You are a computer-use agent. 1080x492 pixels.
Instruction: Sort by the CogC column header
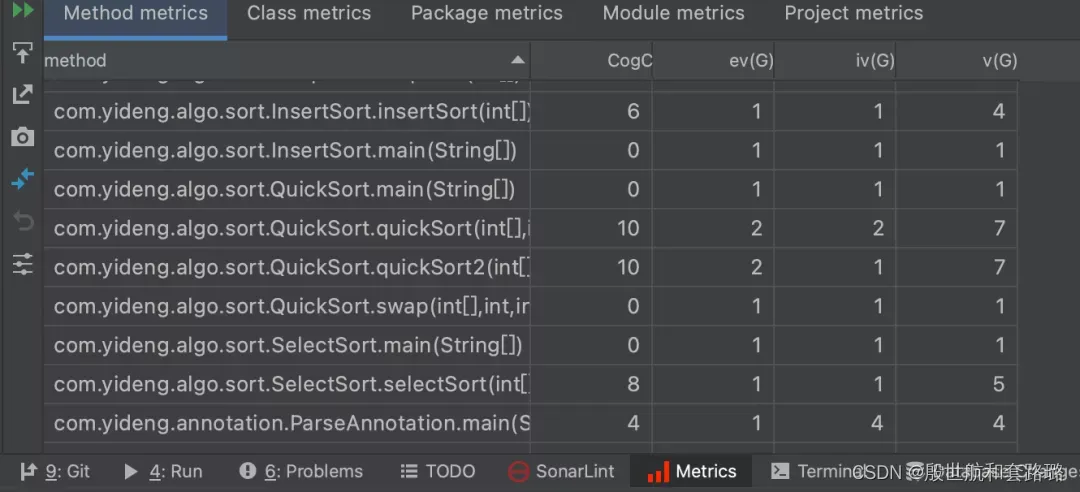(629, 60)
